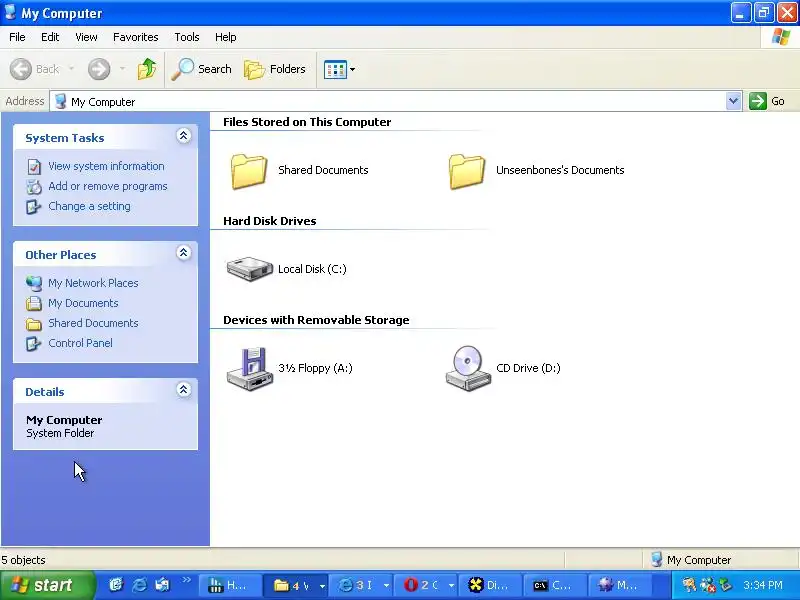Image resolution: width=800 pixels, height=600 pixels.
Task: Click View system information link
Action: pyautogui.click(x=106, y=166)
